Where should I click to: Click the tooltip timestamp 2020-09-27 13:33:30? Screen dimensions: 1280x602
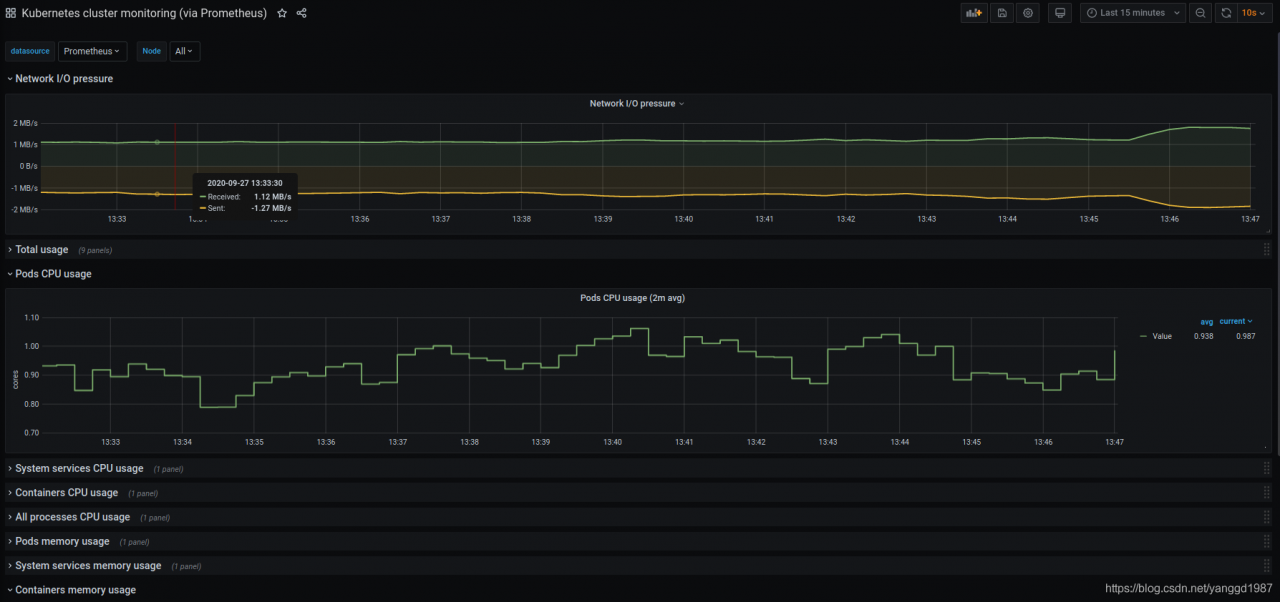click(244, 183)
